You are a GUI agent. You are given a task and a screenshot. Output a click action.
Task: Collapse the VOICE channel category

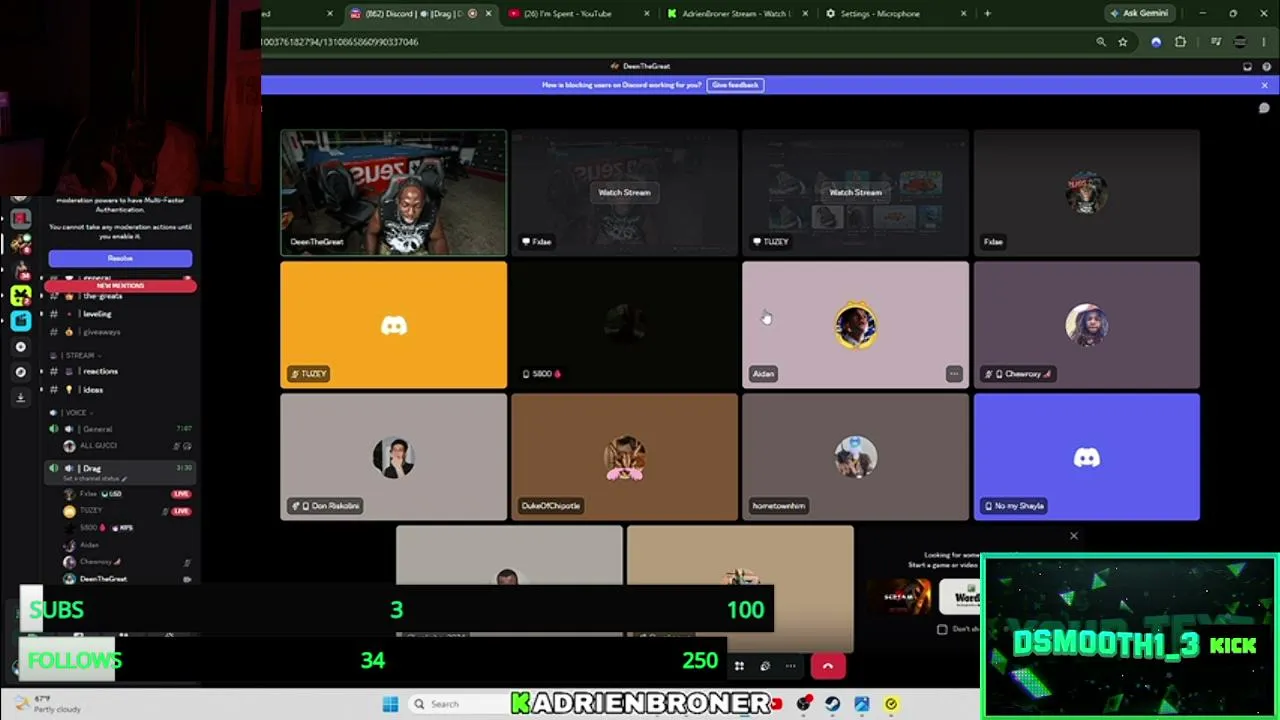coord(70,413)
